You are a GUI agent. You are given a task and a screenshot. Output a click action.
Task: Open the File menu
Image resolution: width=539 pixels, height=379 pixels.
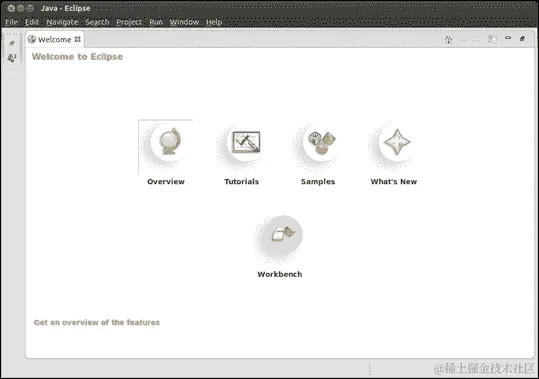(x=11, y=22)
